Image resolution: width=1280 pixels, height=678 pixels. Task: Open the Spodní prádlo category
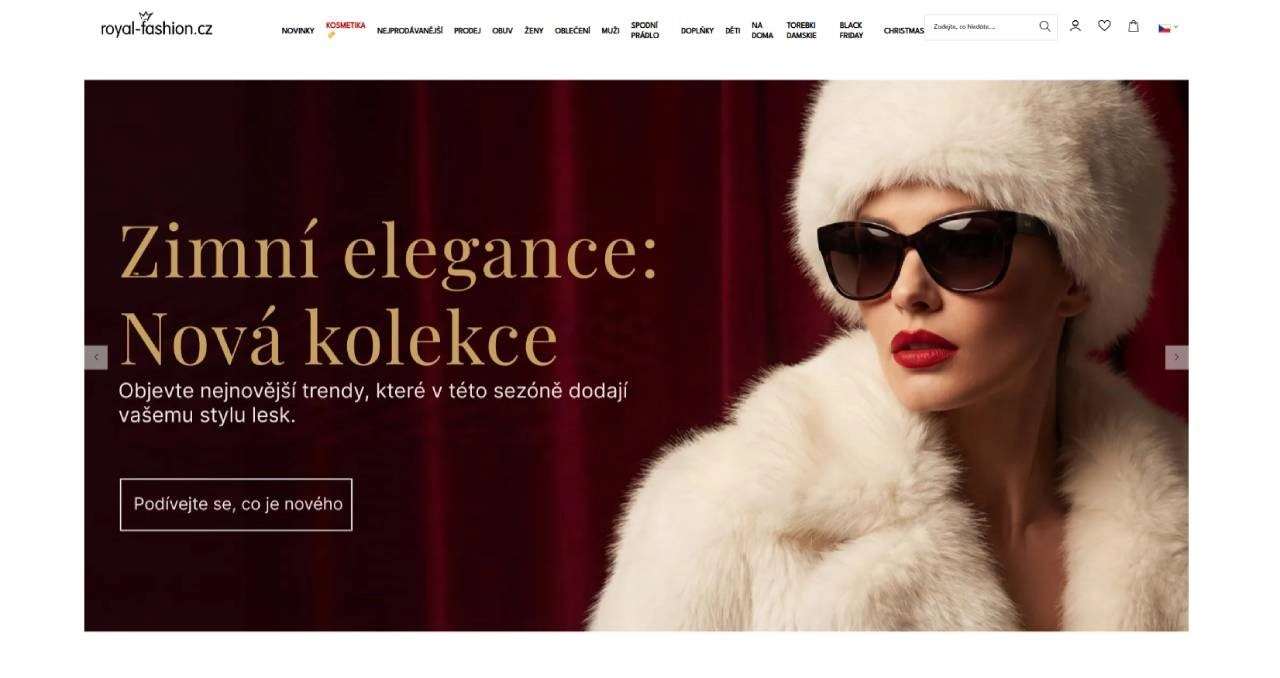coord(645,30)
